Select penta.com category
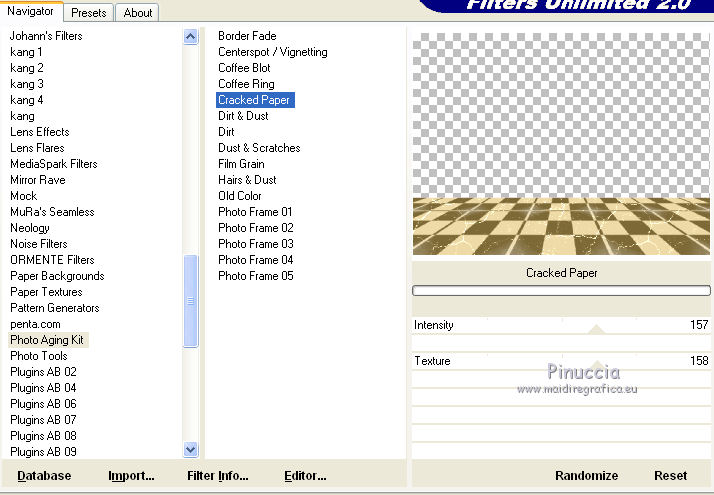The height and width of the screenshot is (495, 714). pyautogui.click(x=35, y=324)
